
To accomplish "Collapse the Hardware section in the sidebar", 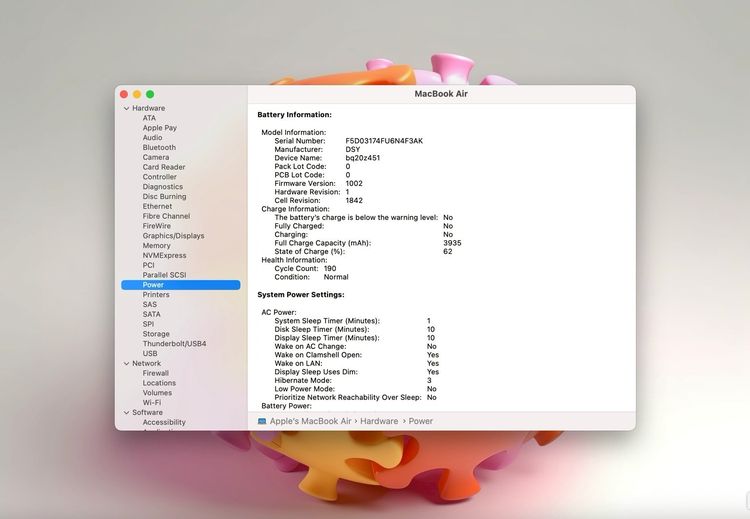I will pyautogui.click(x=126, y=108).
